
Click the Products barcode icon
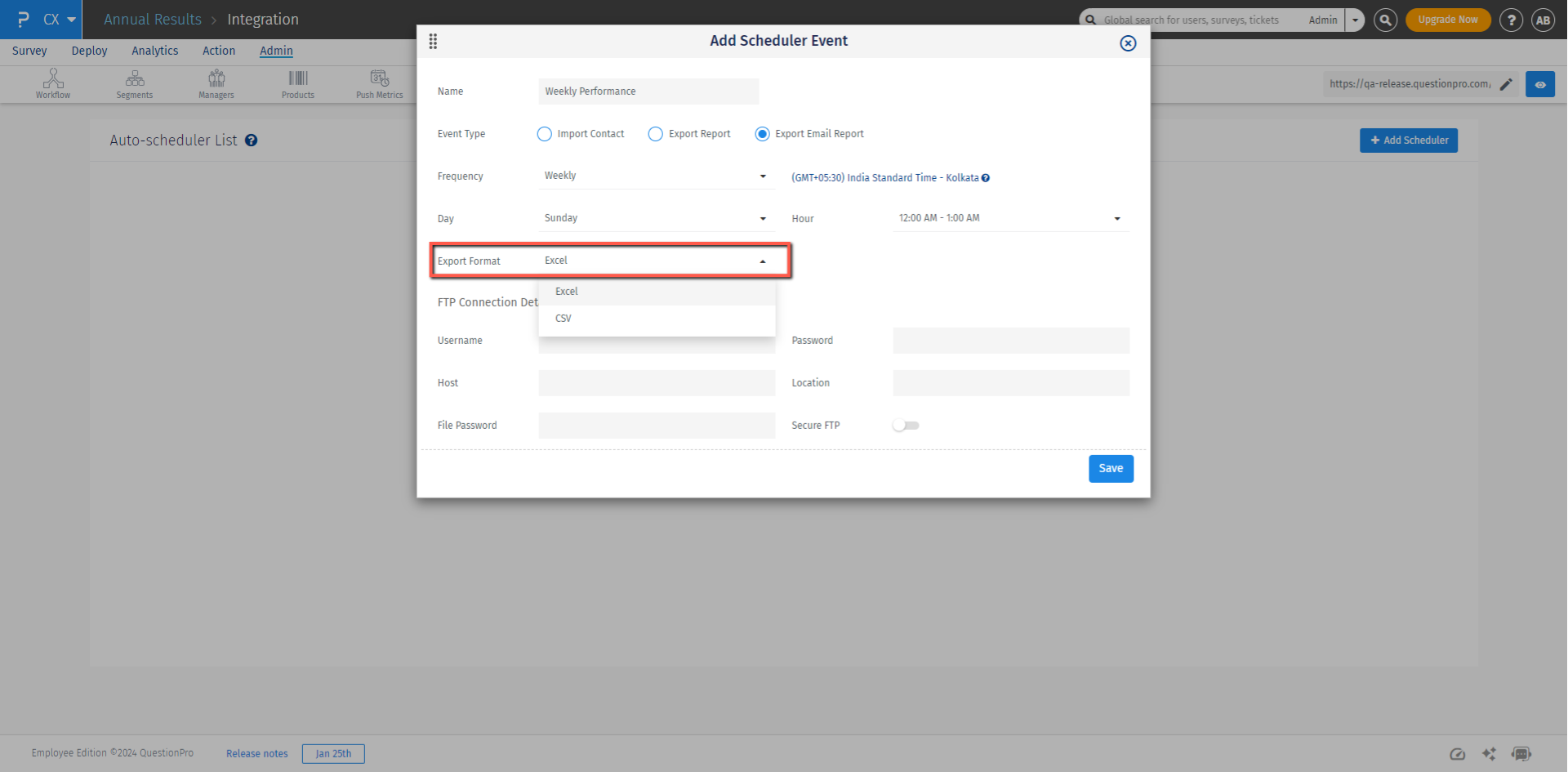coord(297,83)
